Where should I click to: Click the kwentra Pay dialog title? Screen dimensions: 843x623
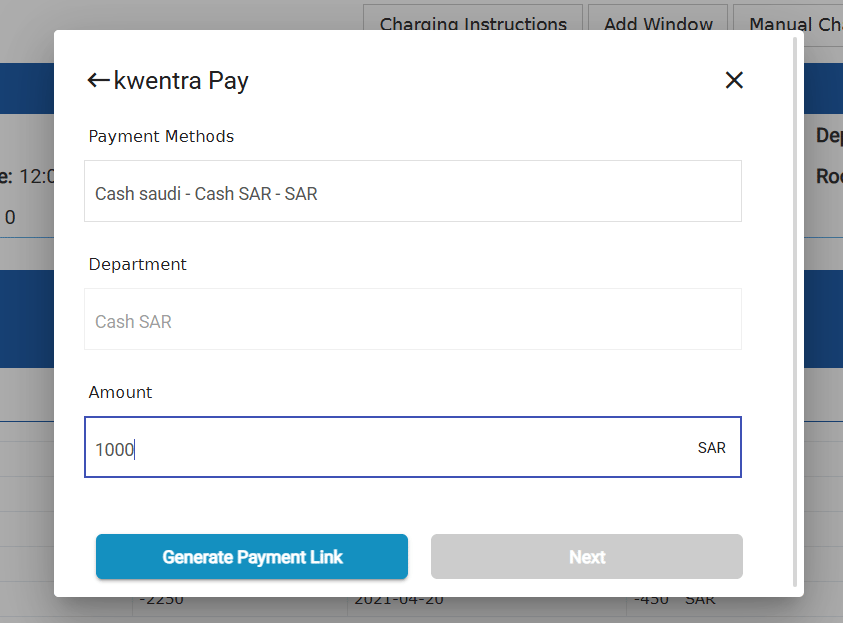[181, 81]
